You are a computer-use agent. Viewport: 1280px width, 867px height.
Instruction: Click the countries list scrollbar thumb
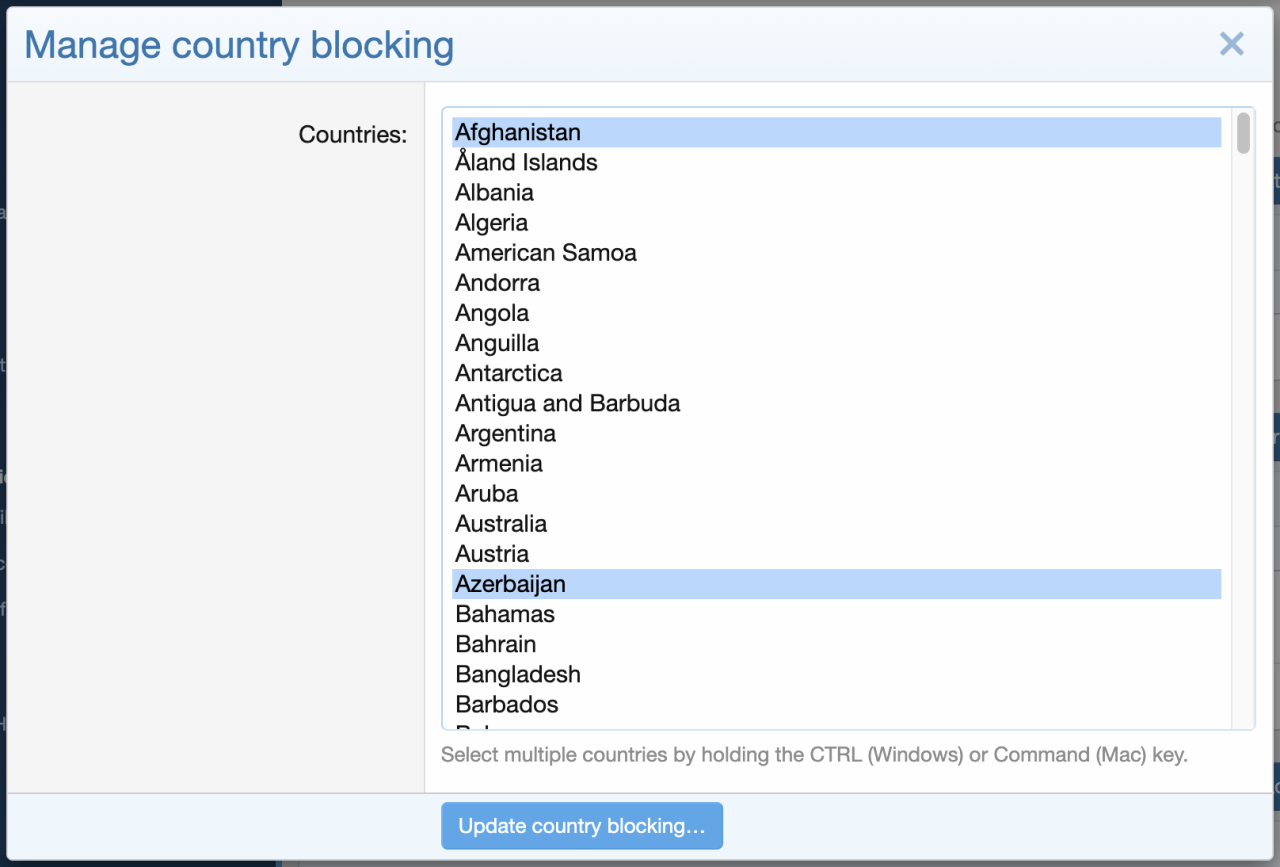pos(1243,133)
